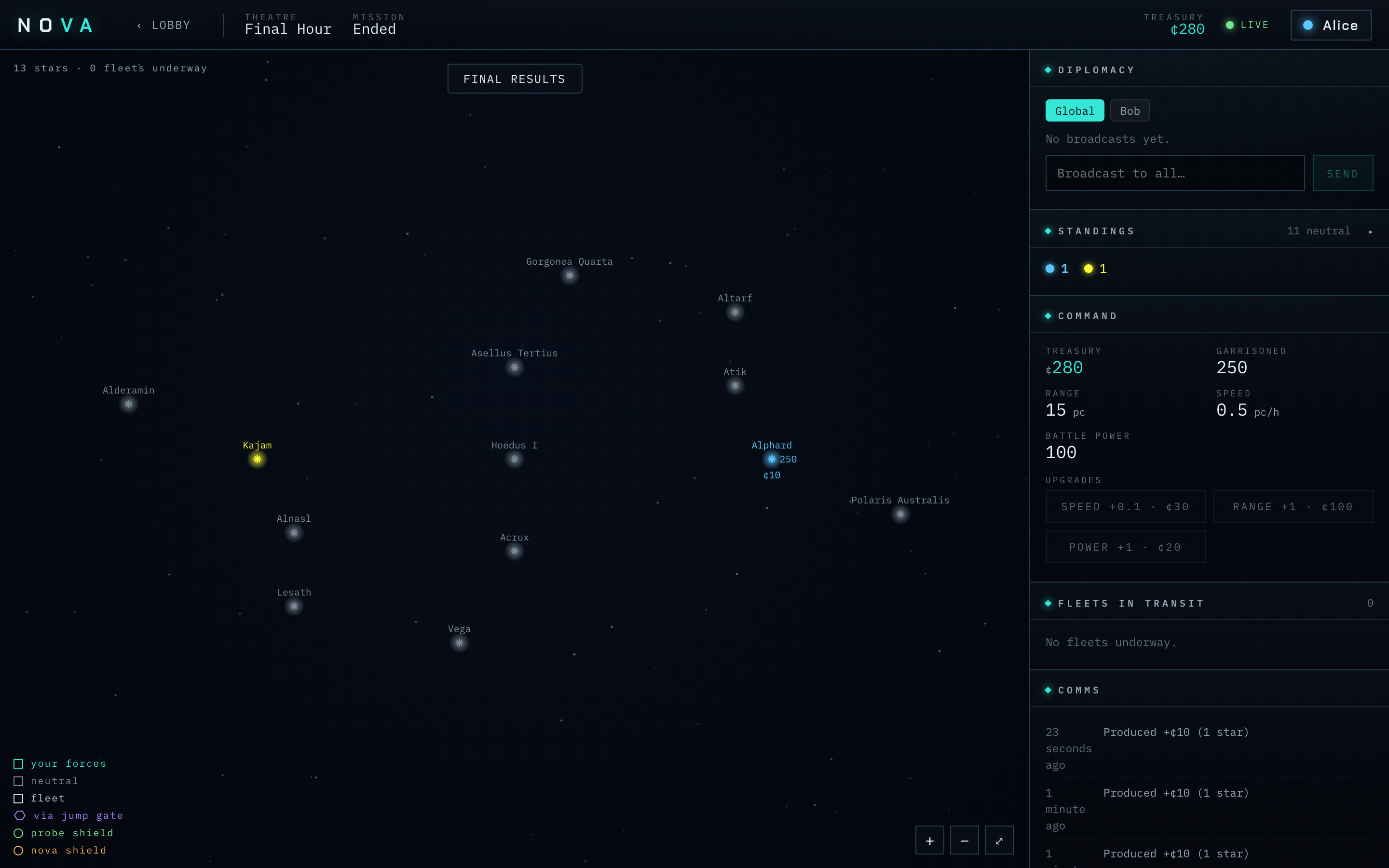This screenshot has height=868, width=1389.
Task: Click the Garrisoned 250 value
Action: click(x=1232, y=367)
